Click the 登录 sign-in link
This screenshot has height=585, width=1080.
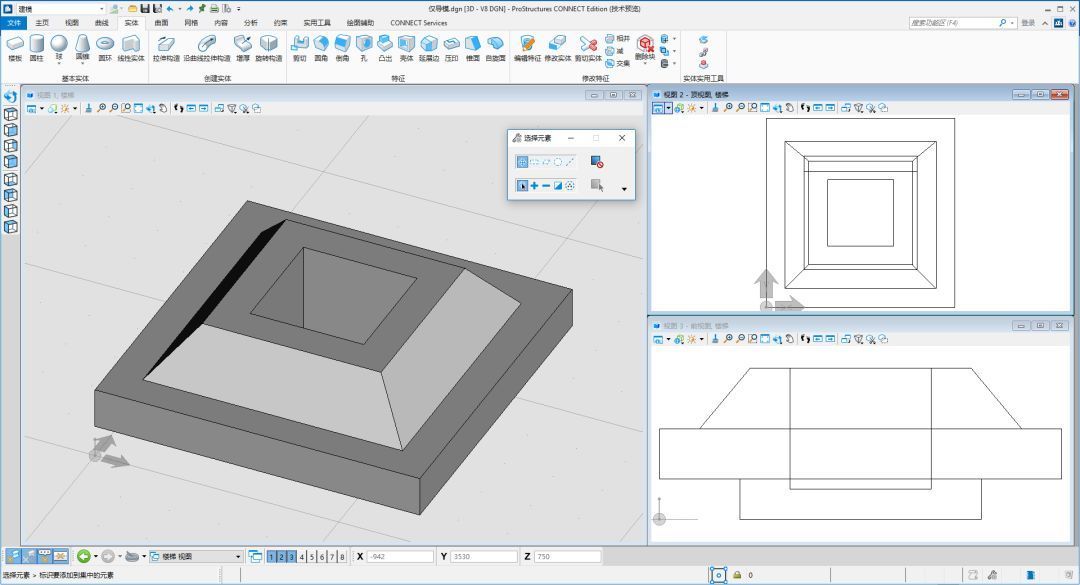[x=1028, y=23]
